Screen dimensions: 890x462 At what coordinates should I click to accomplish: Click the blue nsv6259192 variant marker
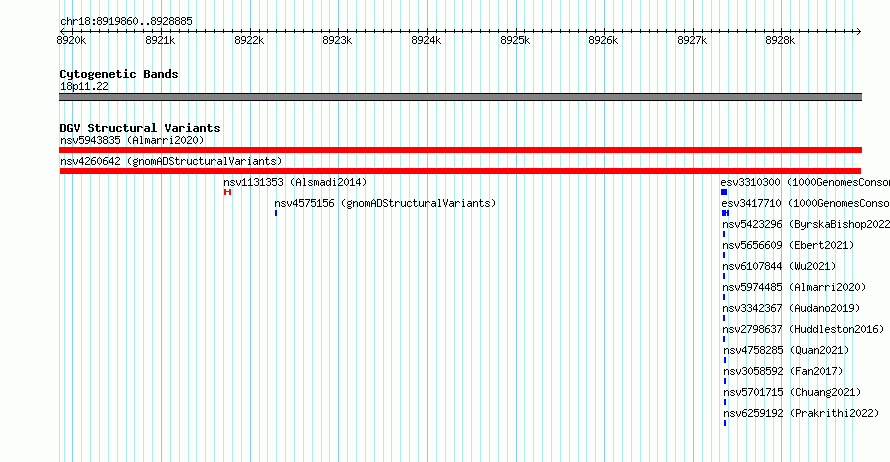[725, 423]
